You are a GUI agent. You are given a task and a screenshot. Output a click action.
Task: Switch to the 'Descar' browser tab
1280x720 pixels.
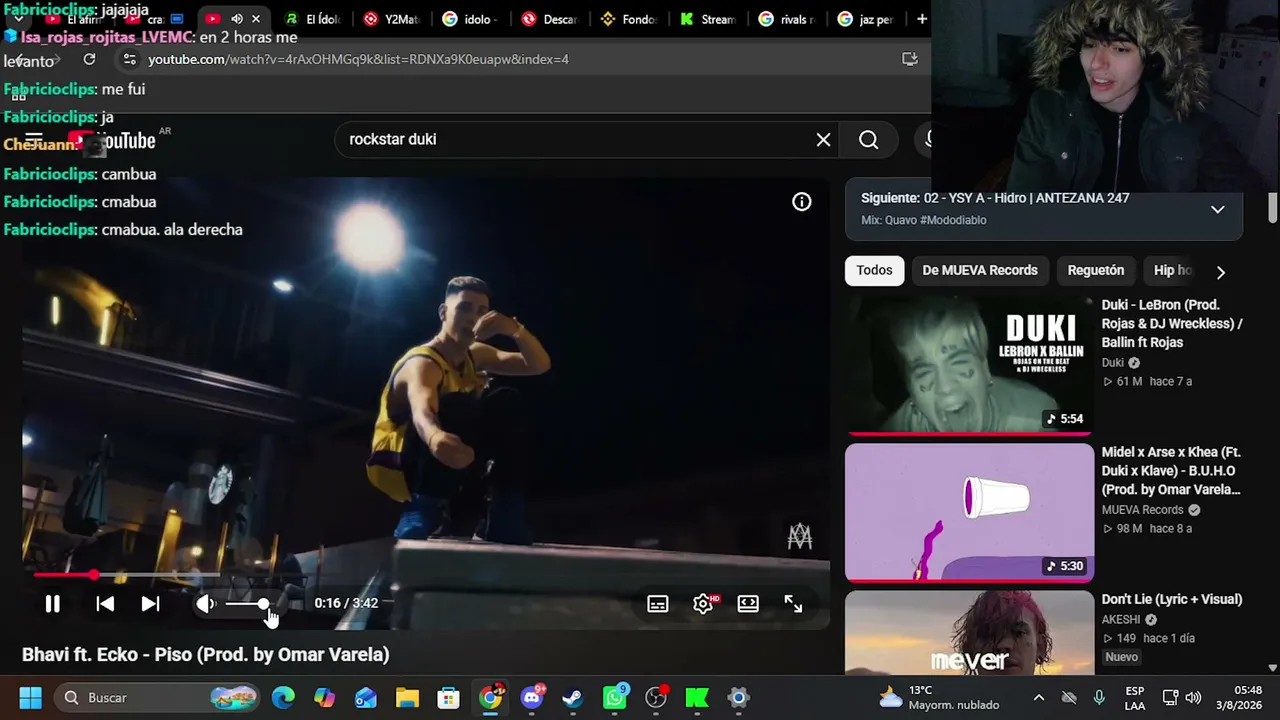(x=550, y=19)
